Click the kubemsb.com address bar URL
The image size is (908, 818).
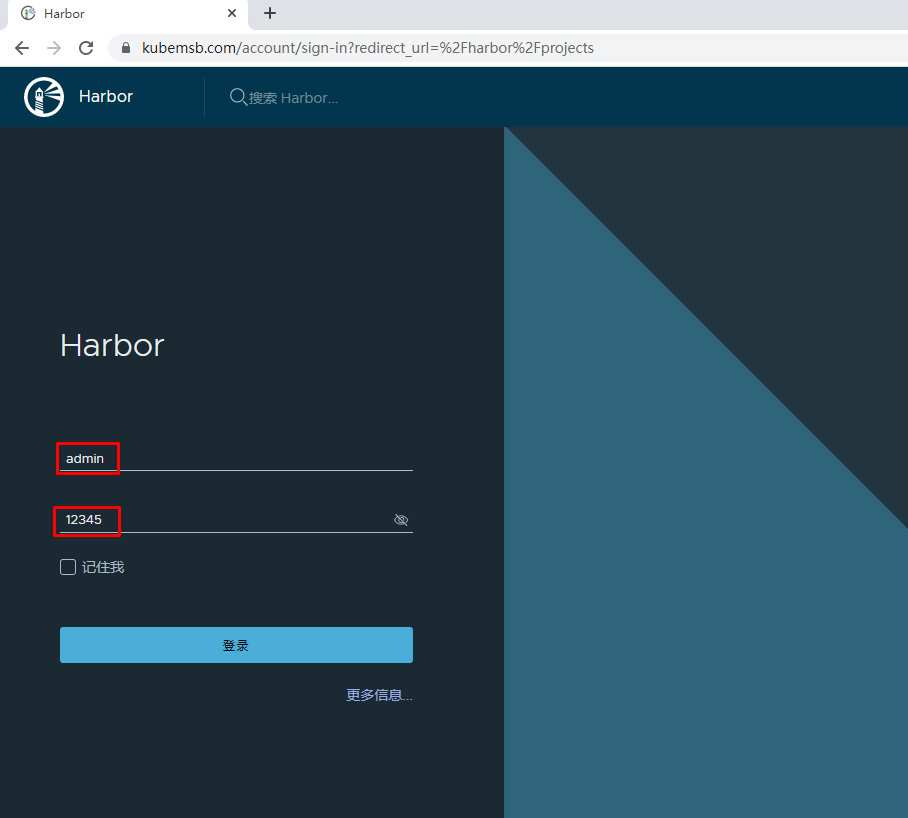[x=368, y=47]
